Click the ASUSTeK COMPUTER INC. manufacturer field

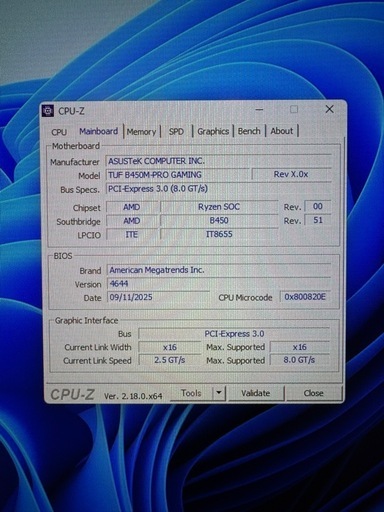click(x=219, y=161)
